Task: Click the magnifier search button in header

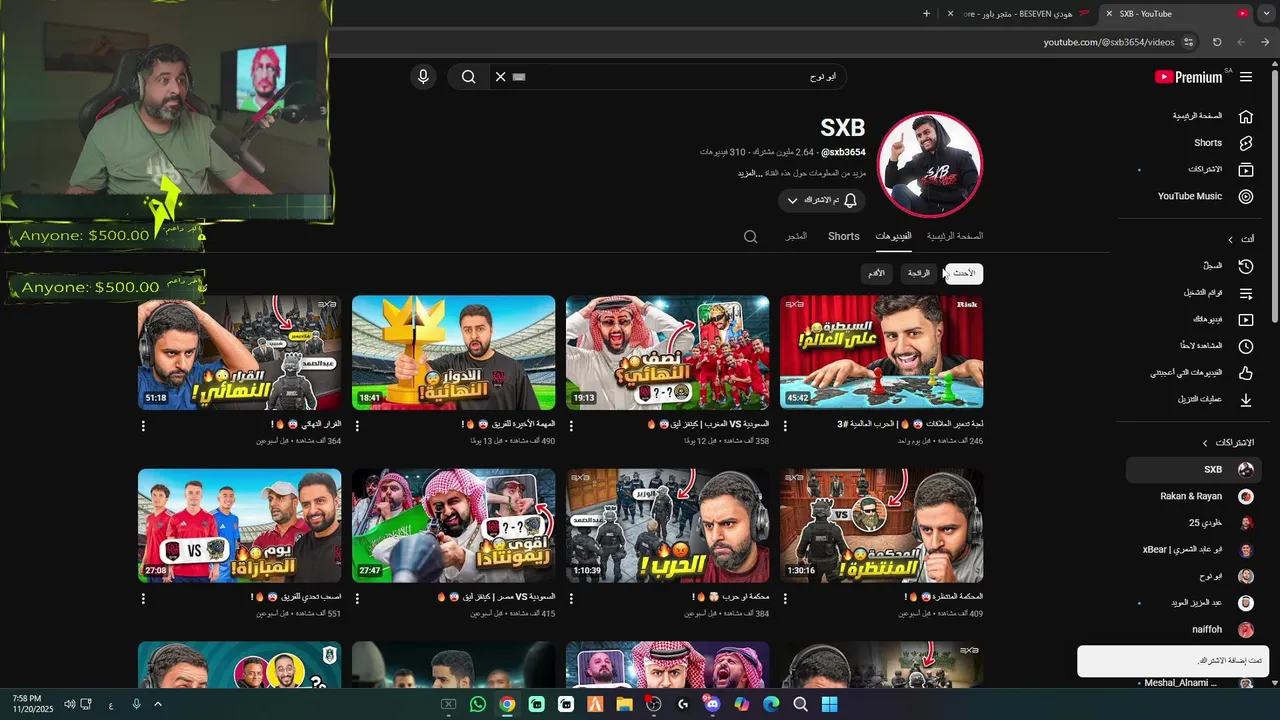Action: (468, 77)
